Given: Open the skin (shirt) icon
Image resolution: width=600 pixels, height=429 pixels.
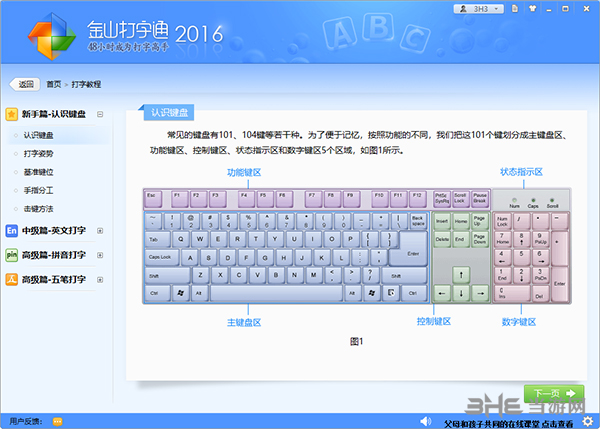Looking at the screenshot, I should [x=532, y=8].
